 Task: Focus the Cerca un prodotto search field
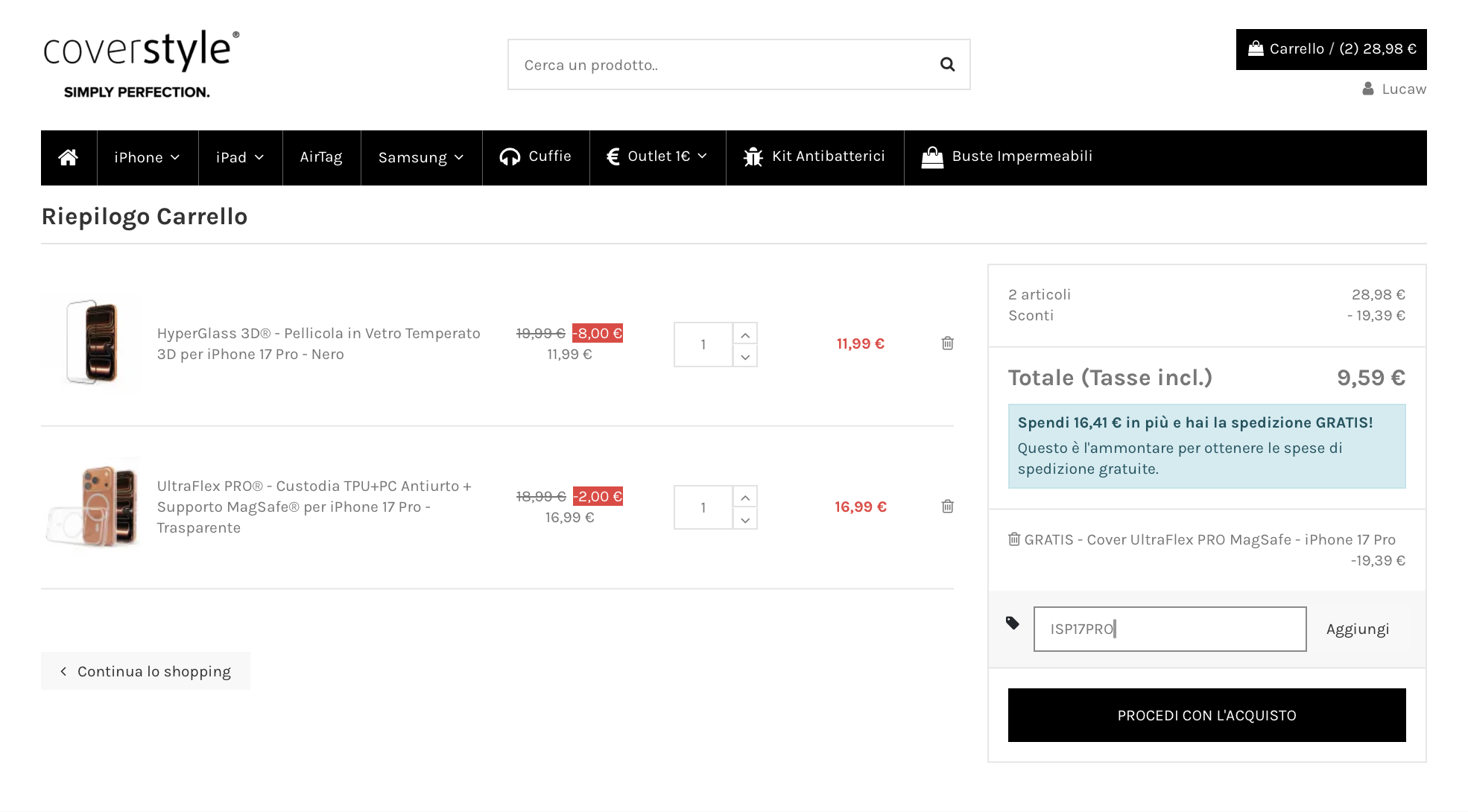coord(723,65)
